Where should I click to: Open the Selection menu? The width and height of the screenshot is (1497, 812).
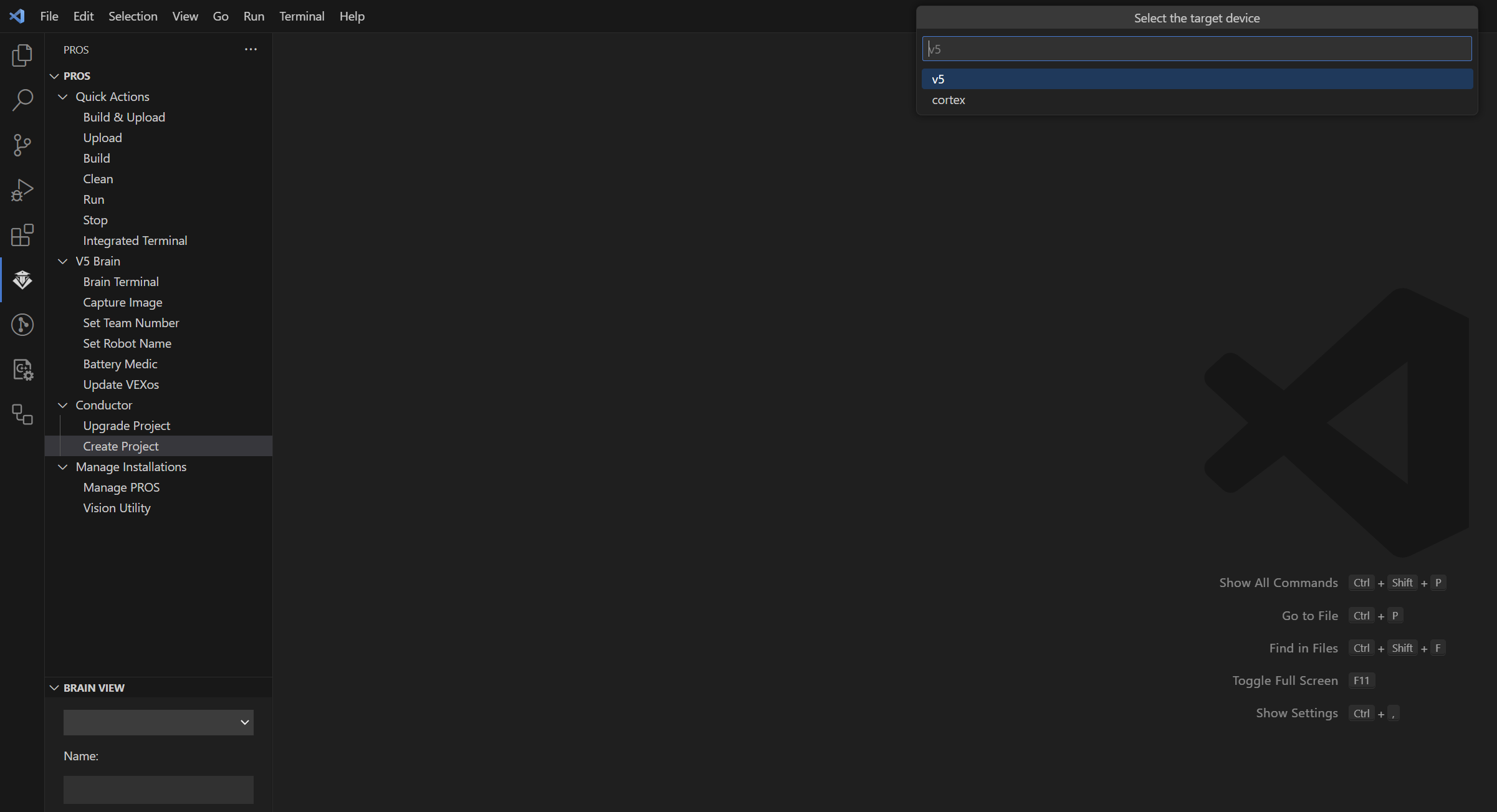pos(133,16)
